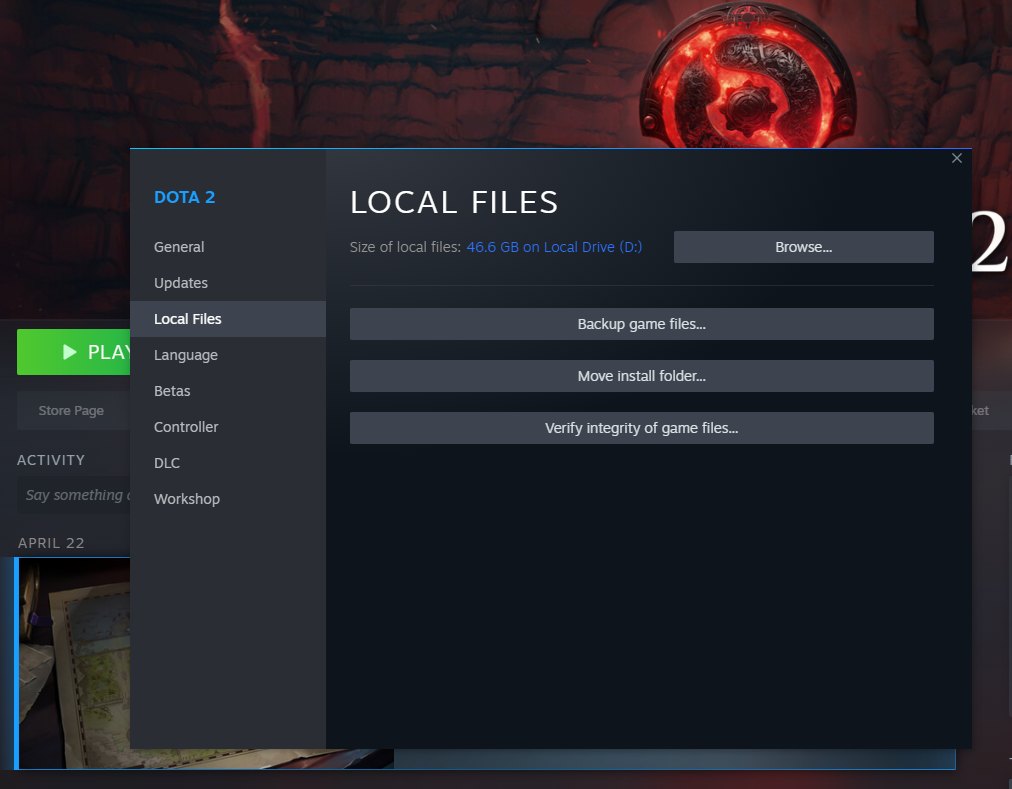Click Move install folder button
Viewport: 1012px width, 789px height.
[642, 376]
